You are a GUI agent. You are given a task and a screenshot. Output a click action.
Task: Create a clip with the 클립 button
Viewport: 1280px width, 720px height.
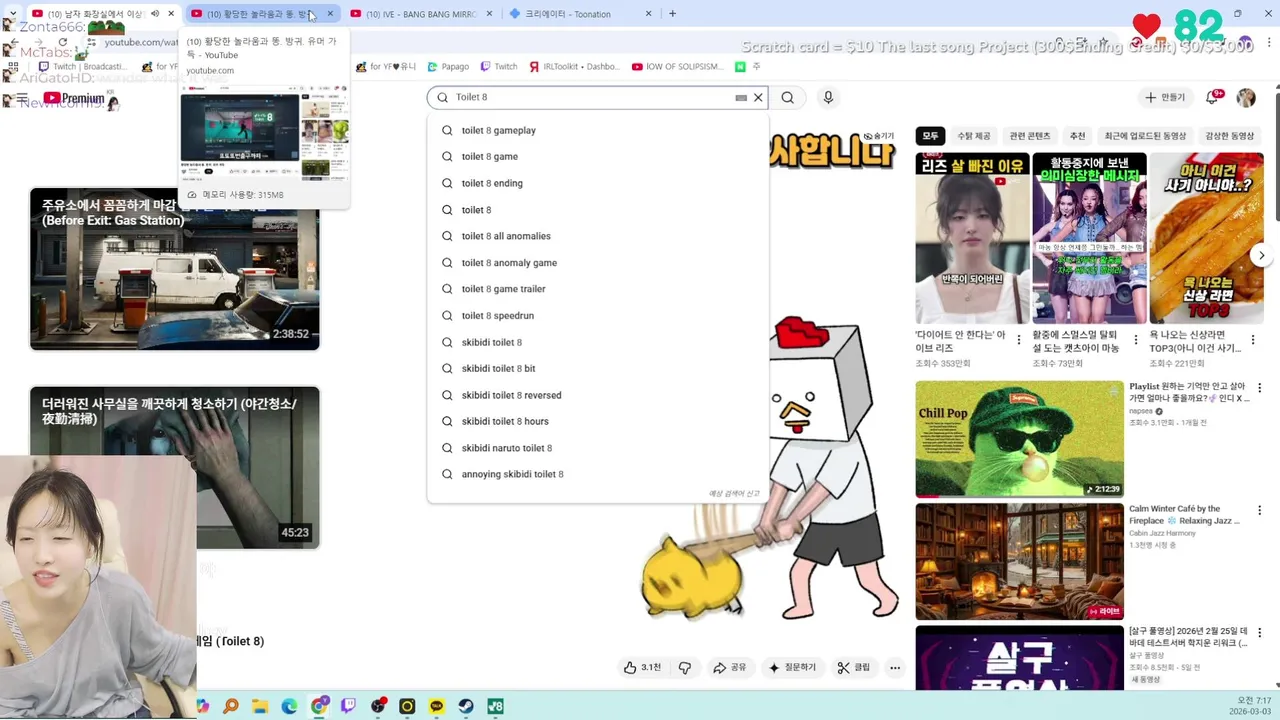pyautogui.click(x=854, y=667)
